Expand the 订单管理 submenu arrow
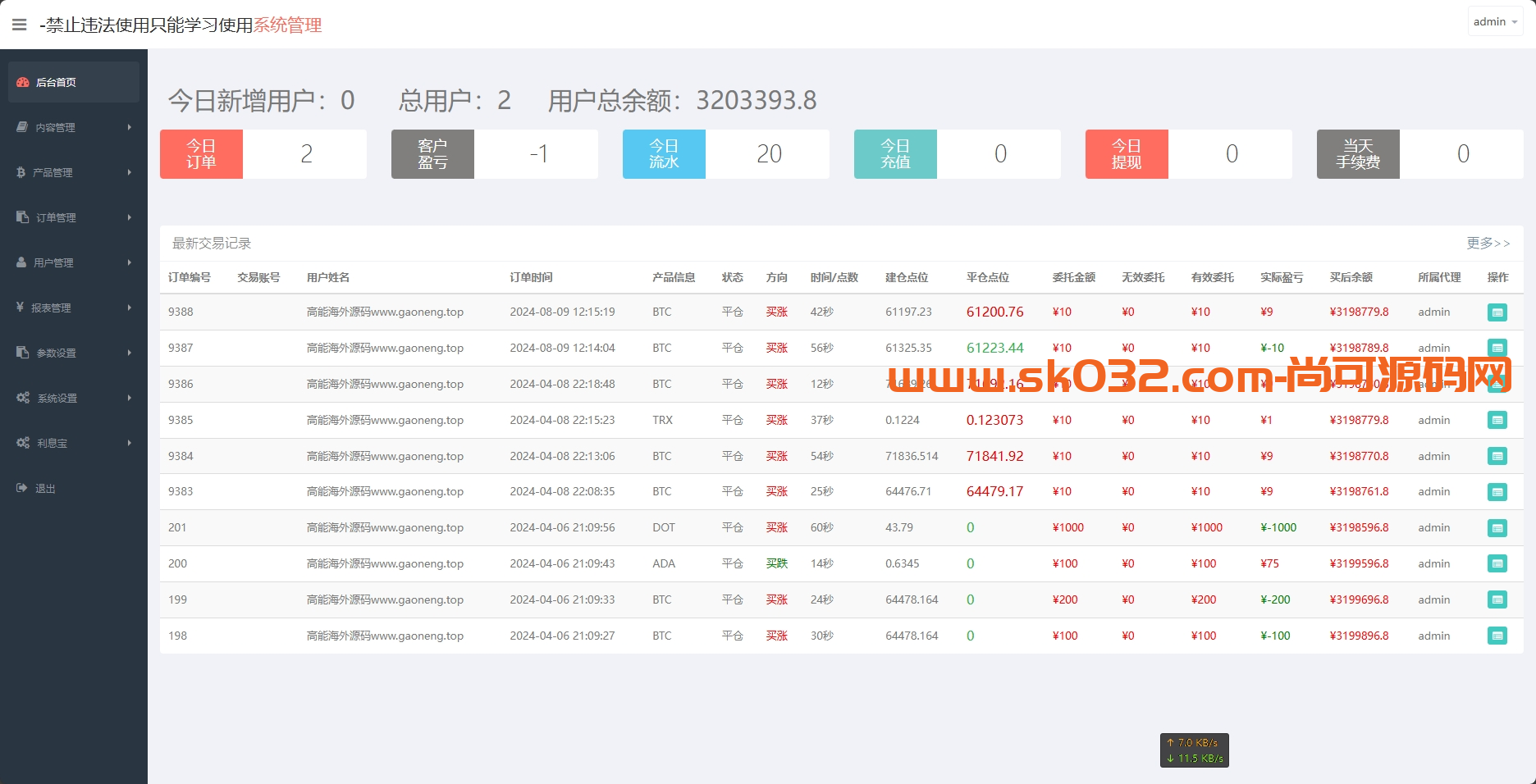This screenshot has width=1536, height=784. click(x=130, y=217)
